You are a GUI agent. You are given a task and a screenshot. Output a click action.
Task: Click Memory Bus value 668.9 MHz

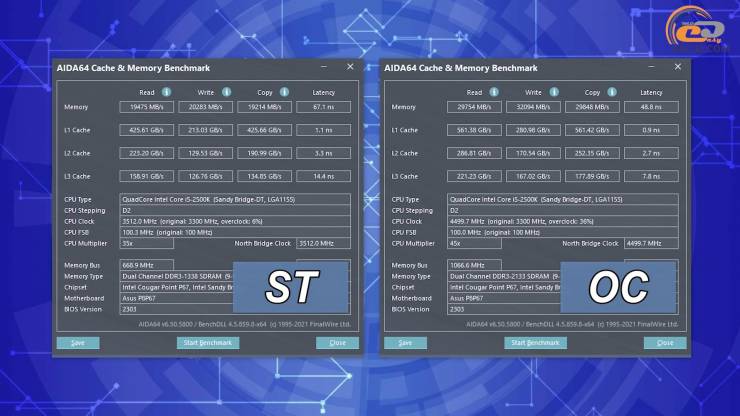(x=146, y=265)
